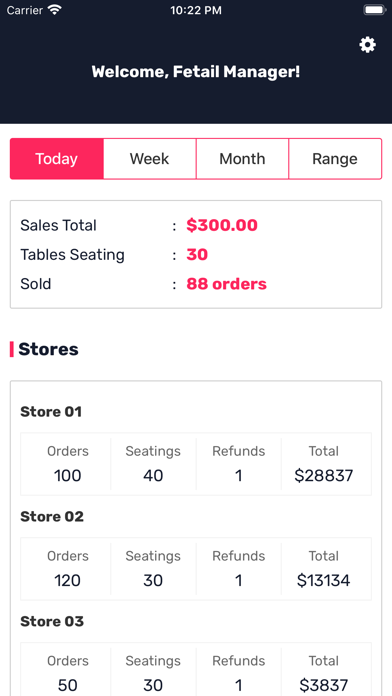The width and height of the screenshot is (392, 696).
Task: Tap the battery indicator icon
Action: 374,10
